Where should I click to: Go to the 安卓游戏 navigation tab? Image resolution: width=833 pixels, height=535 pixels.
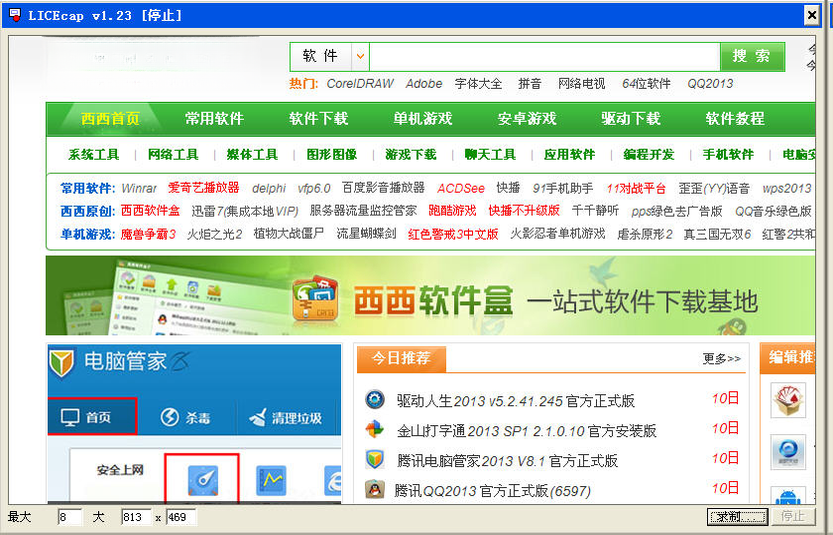click(527, 118)
